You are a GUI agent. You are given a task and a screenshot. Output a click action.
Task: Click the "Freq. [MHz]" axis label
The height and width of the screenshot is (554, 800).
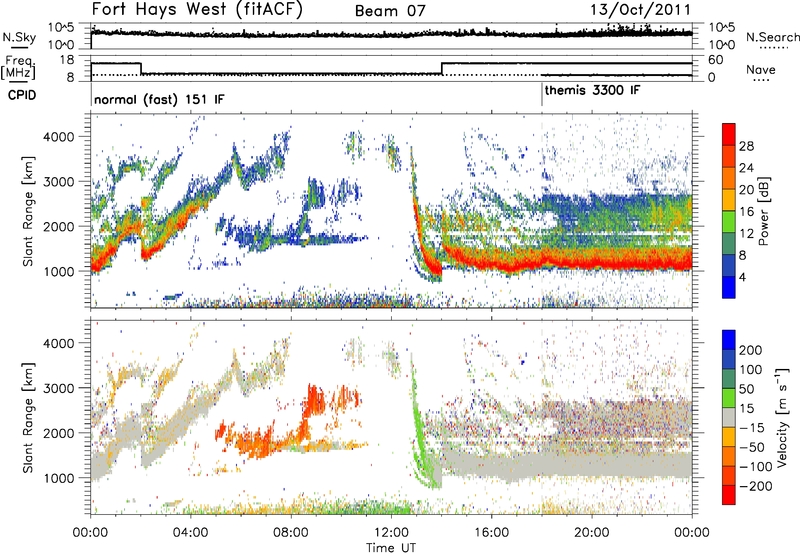tap(18, 68)
